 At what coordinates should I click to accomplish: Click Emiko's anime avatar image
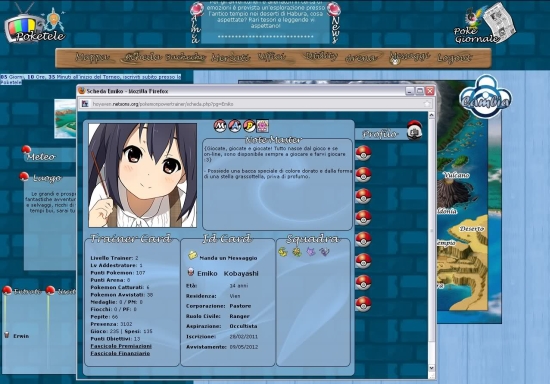(x=143, y=175)
